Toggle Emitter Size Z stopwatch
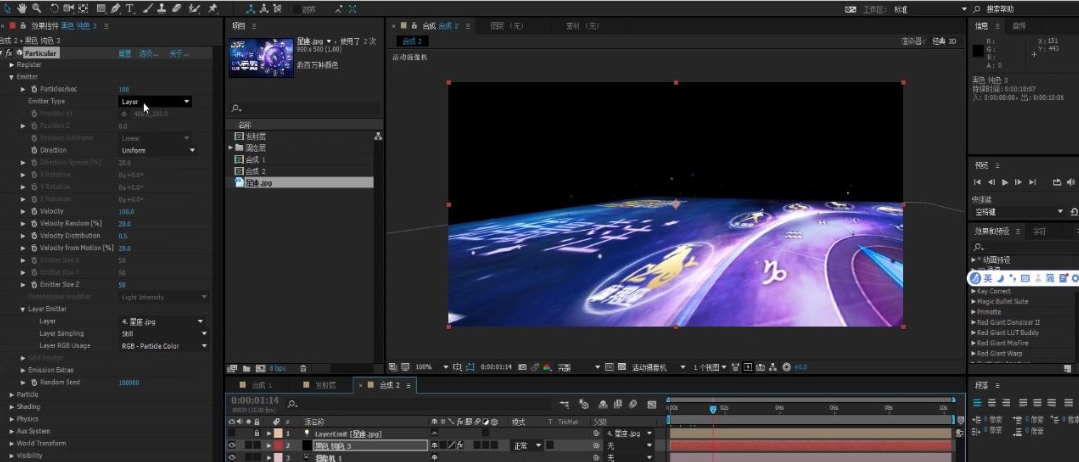The height and width of the screenshot is (462, 1079). pyautogui.click(x=34, y=284)
